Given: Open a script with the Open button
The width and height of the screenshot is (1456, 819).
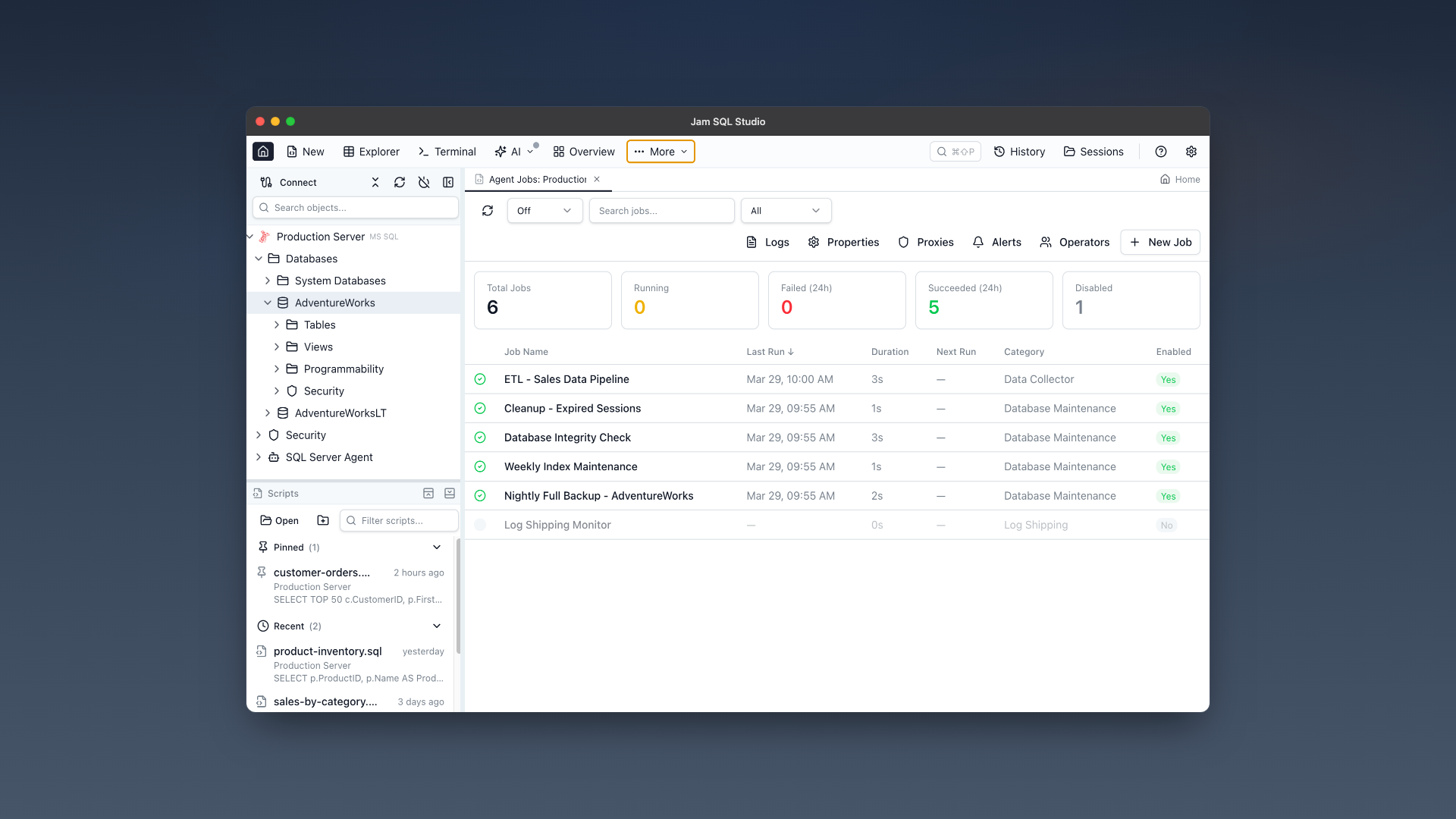Looking at the screenshot, I should coord(278,520).
